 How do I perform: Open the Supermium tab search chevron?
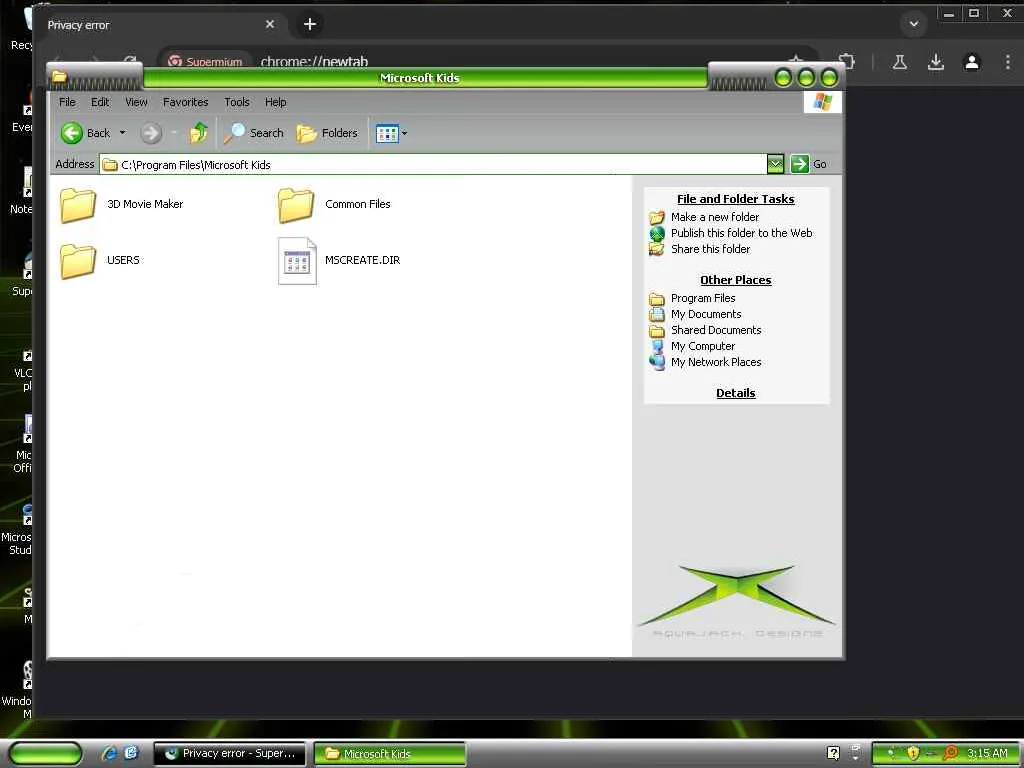point(914,24)
